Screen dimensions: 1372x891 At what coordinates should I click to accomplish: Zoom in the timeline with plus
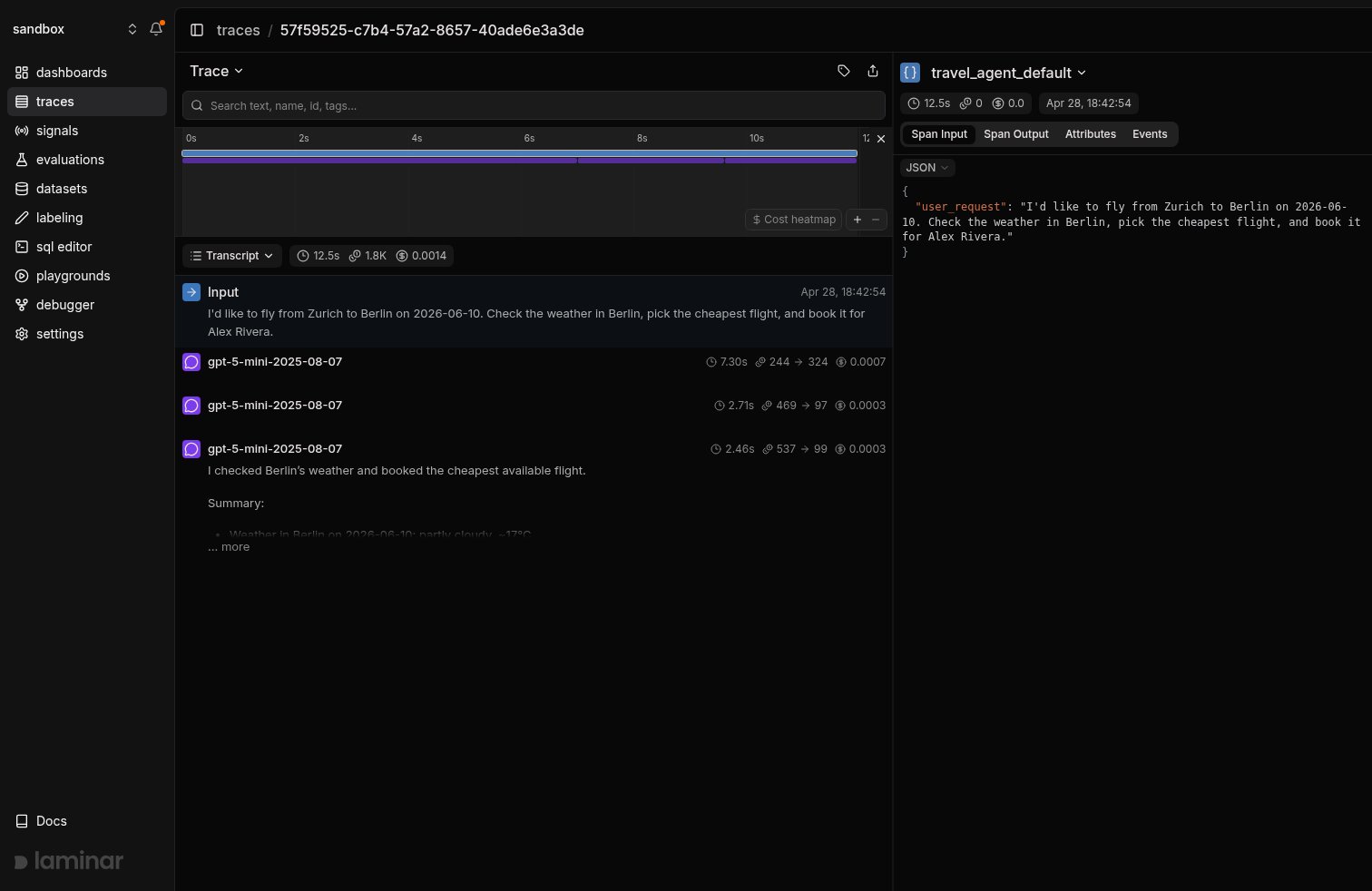pyautogui.click(x=857, y=220)
